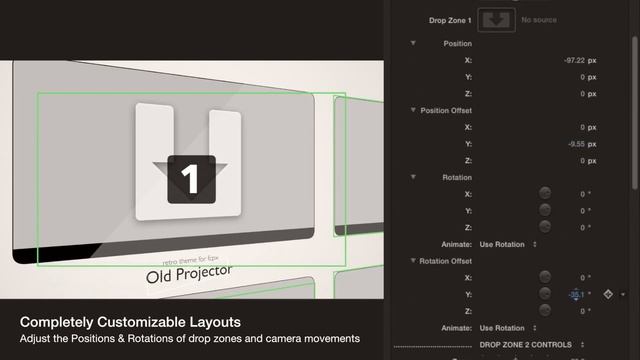Click the Rotation Y dial knob
640x360 pixels.
click(x=545, y=210)
